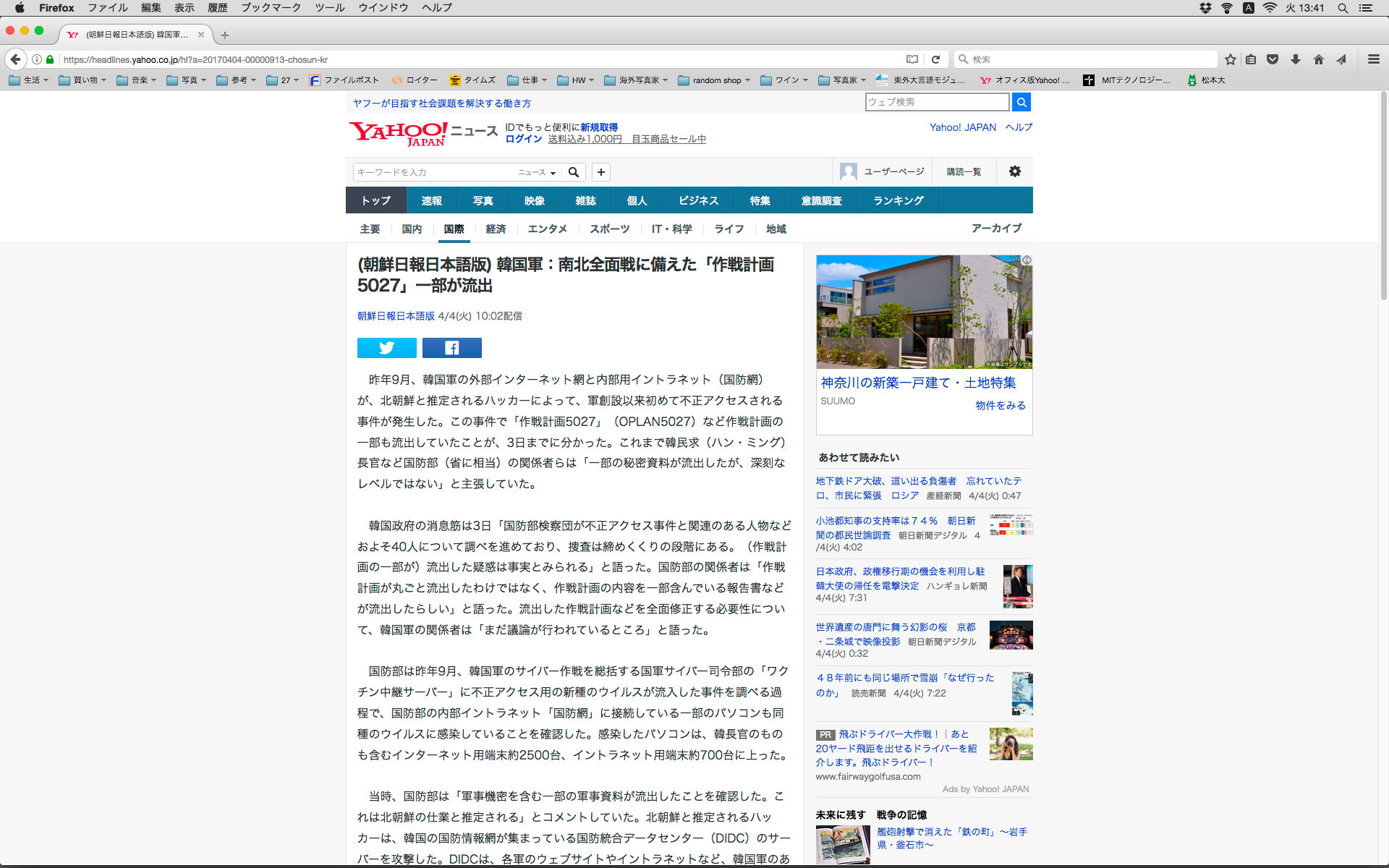Viewport: 1389px width, 868px height.
Task: Click the 朝鮮日報日本語版 source link
Action: 396,316
